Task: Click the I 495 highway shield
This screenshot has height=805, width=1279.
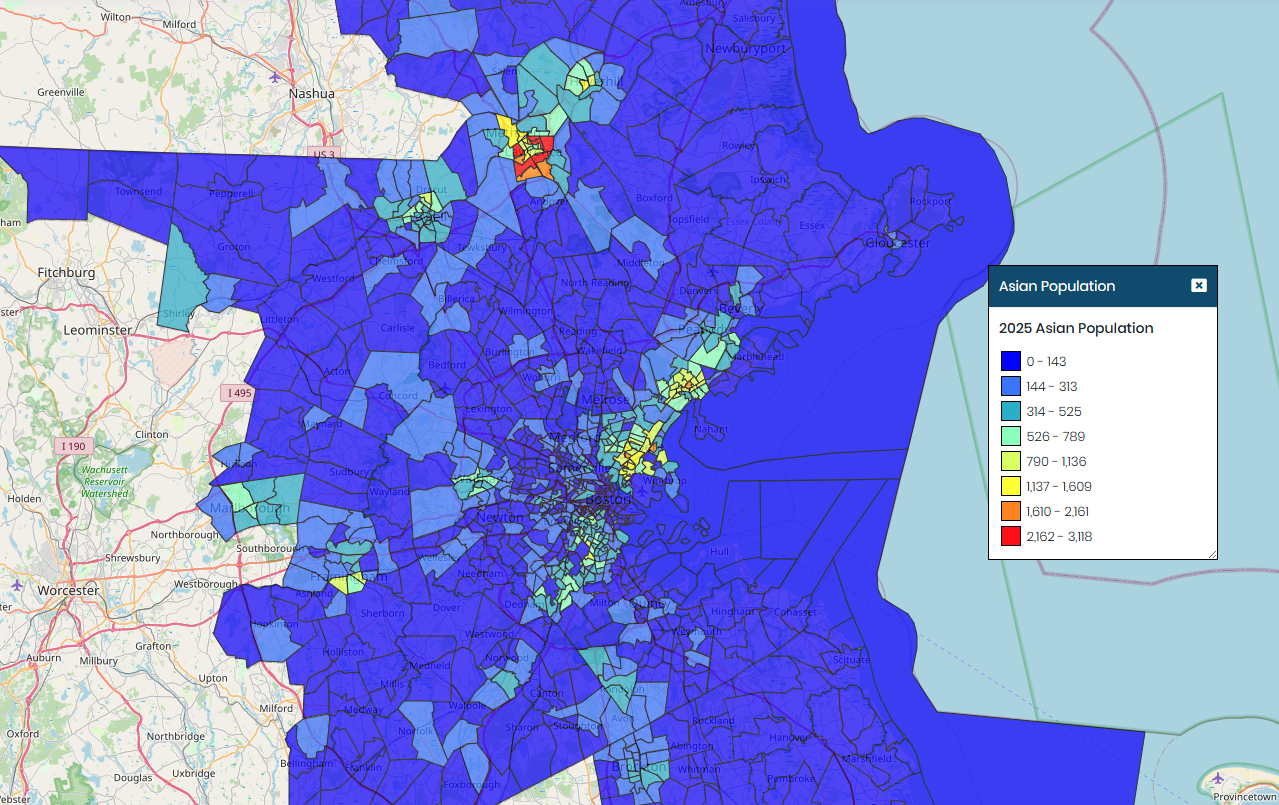Action: (238, 393)
